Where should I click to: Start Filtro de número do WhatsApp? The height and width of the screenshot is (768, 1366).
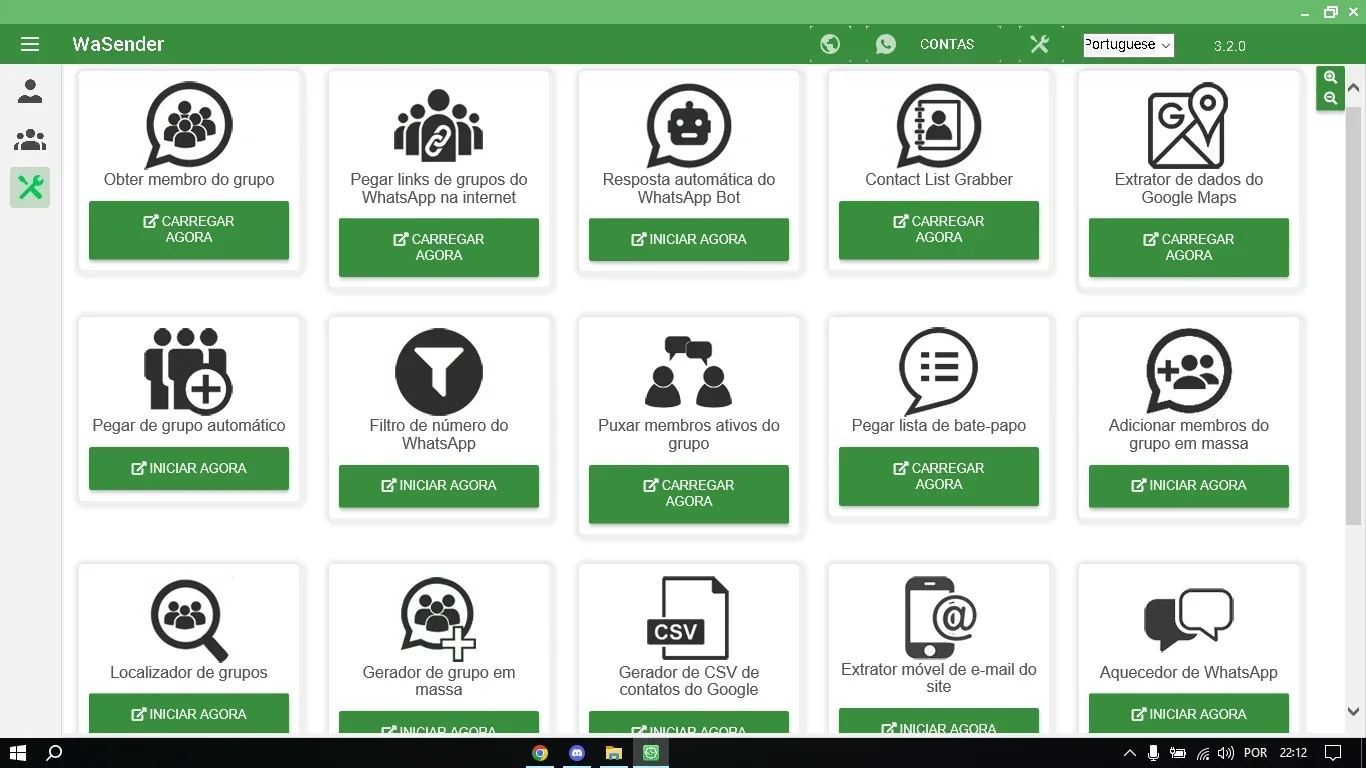tap(439, 485)
